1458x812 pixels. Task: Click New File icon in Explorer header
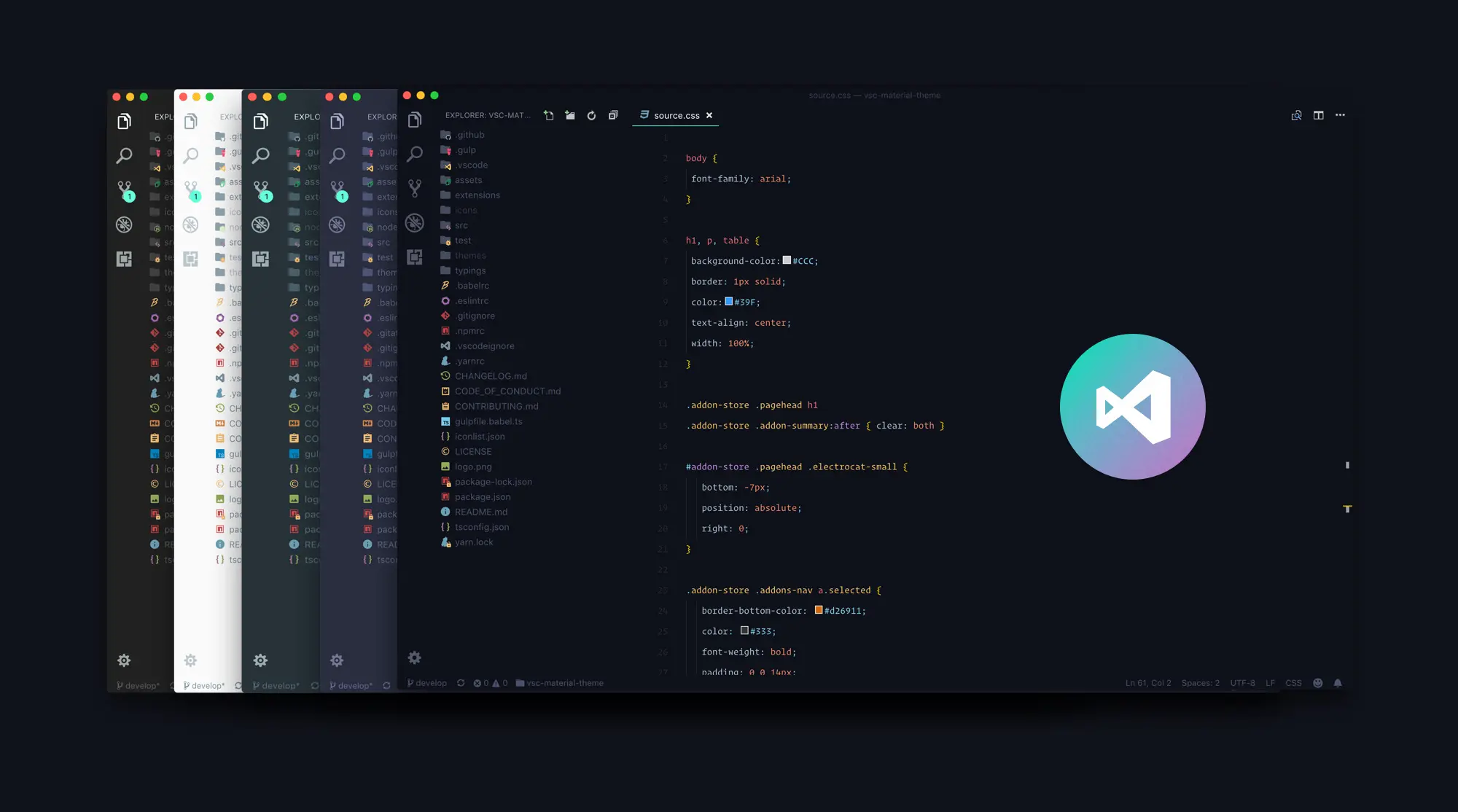[x=549, y=115]
